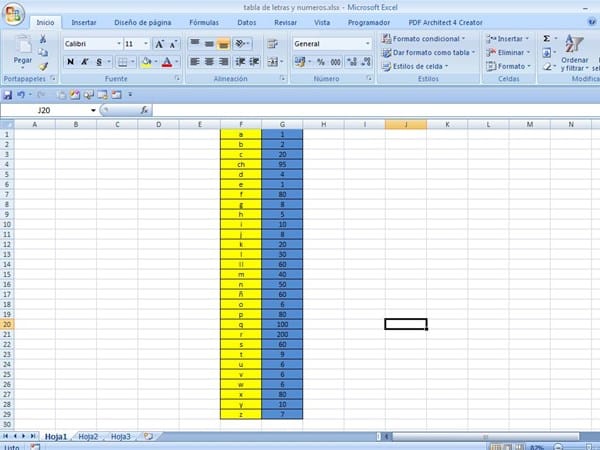Toggle underline S formatting

tap(99, 62)
